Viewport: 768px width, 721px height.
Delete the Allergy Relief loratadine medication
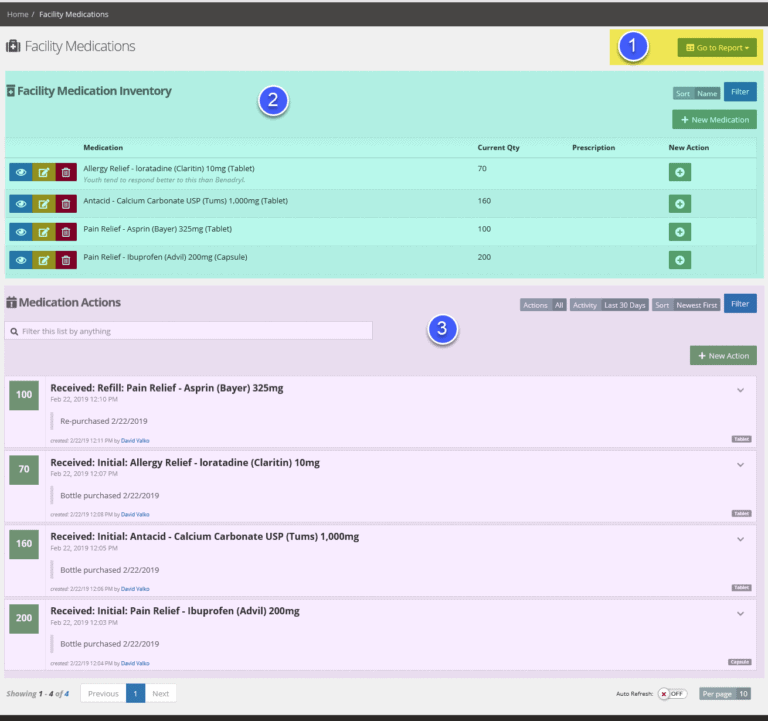click(x=66, y=172)
